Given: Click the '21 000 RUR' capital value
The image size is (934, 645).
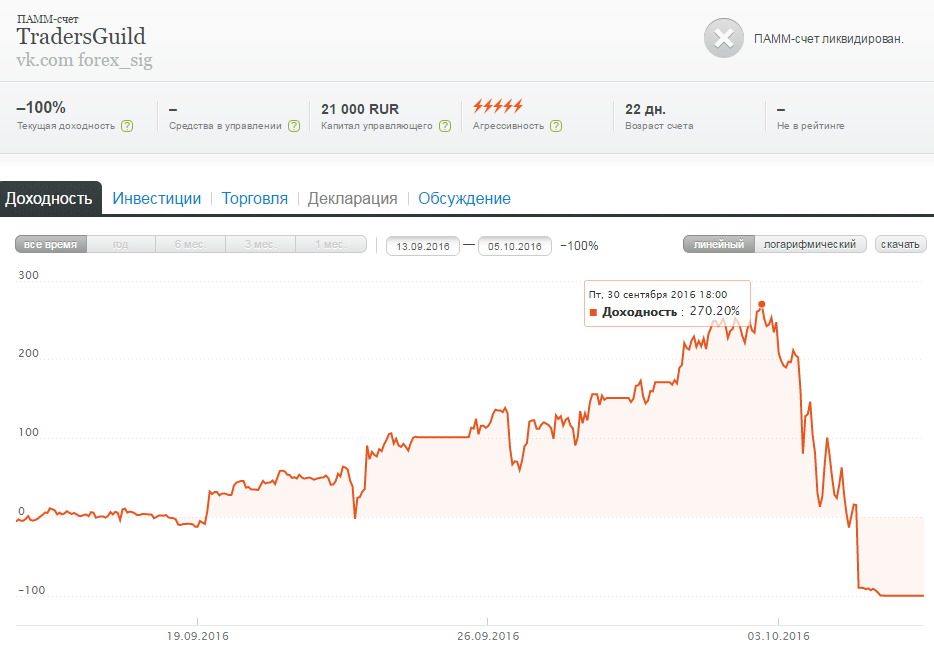Looking at the screenshot, I should 360,109.
